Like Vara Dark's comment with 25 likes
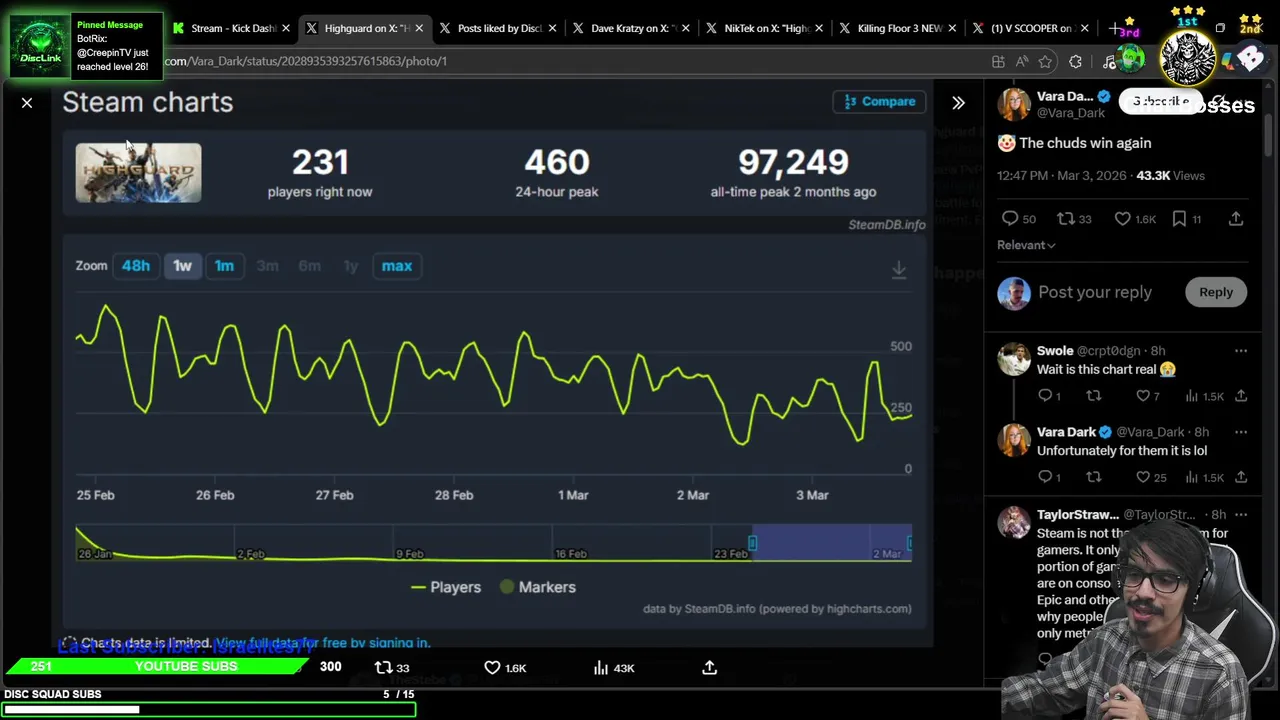1280x720 pixels. [1150, 477]
